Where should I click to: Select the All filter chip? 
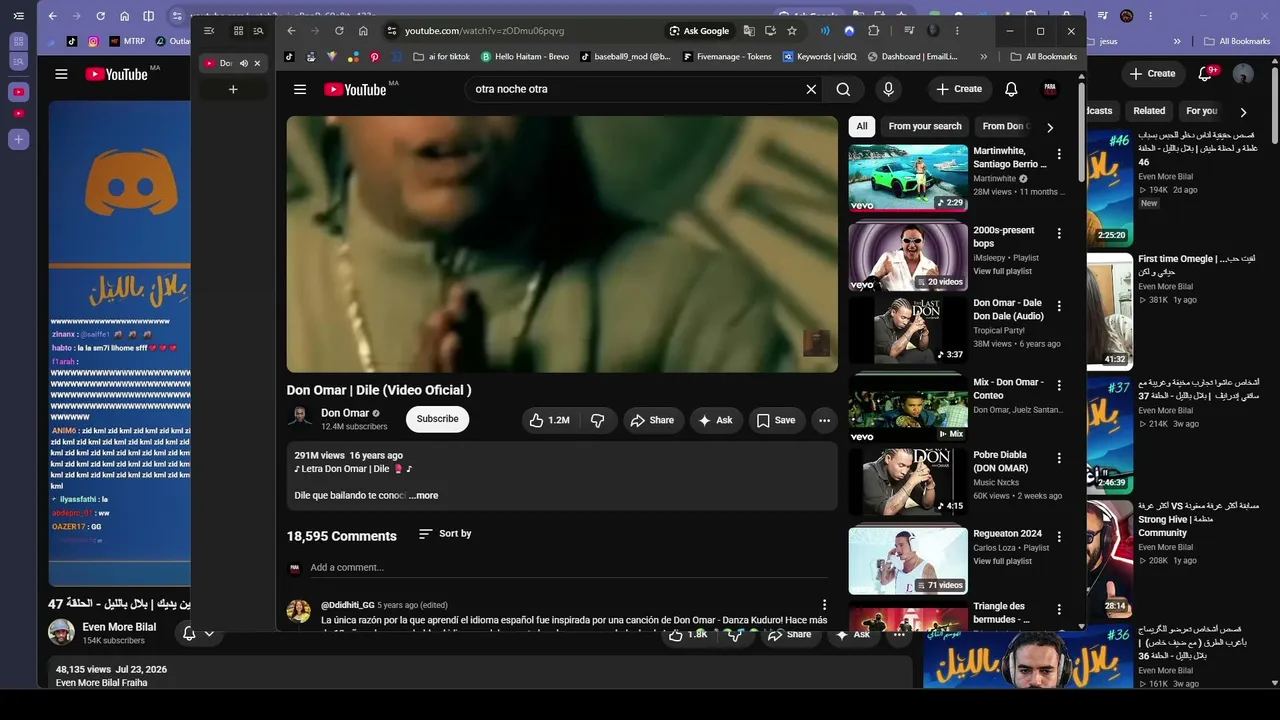pyautogui.click(x=862, y=126)
